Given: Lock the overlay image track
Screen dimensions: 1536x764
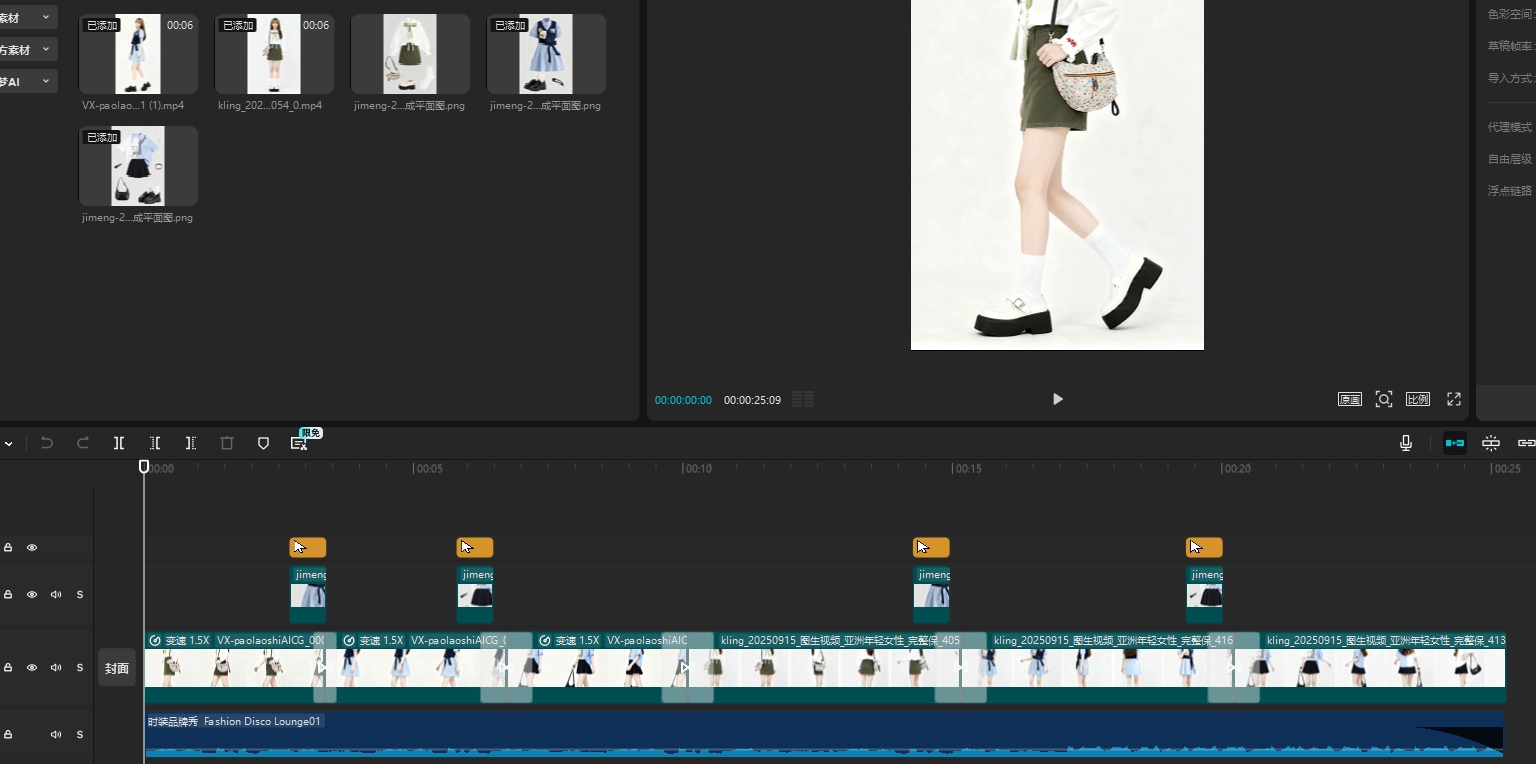Looking at the screenshot, I should (8, 595).
